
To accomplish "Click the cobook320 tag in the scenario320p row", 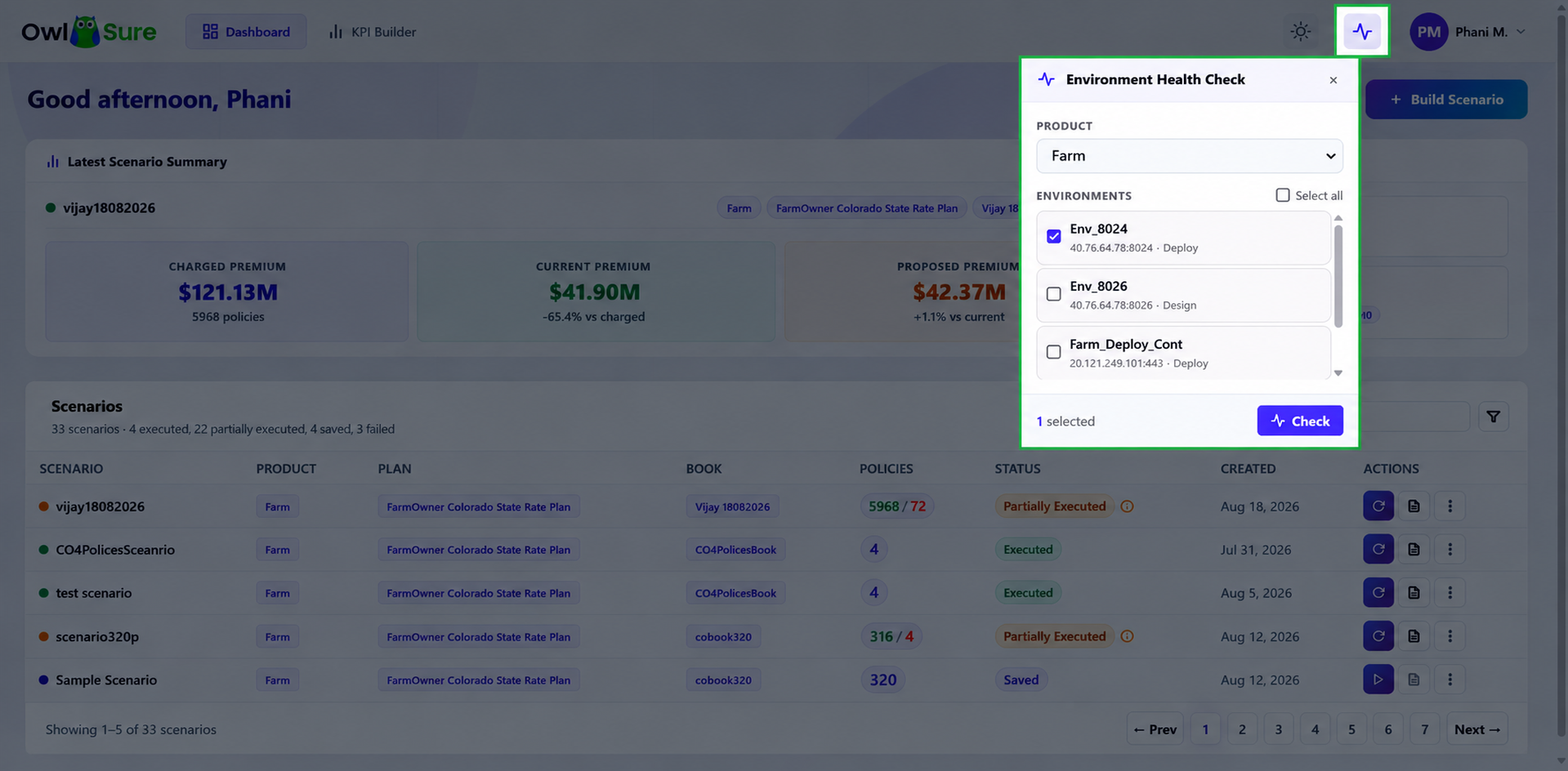I will (x=723, y=636).
